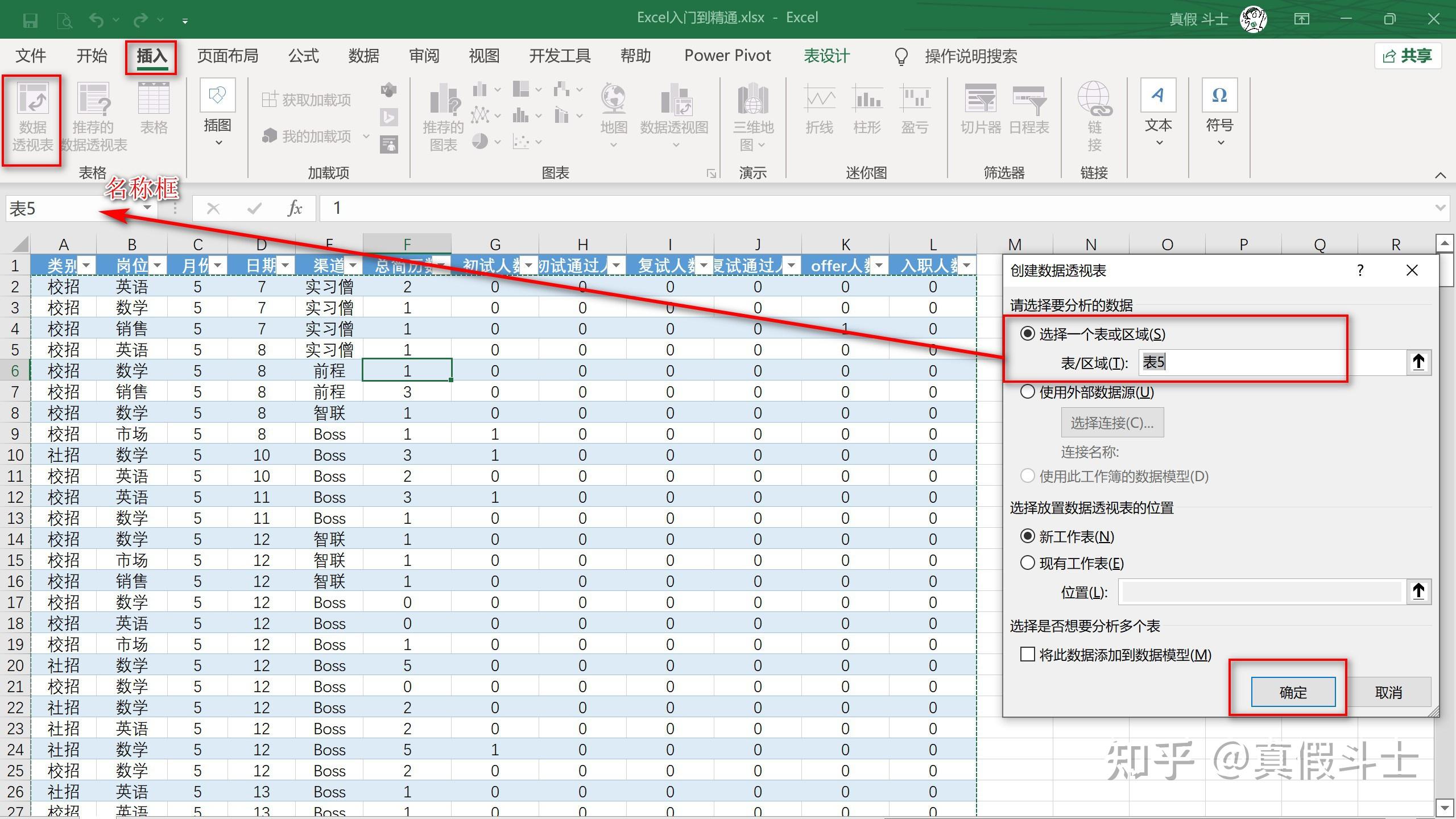This screenshot has width=1456, height=819.
Task: Open the 公式 ribbon tab
Action: click(x=303, y=56)
